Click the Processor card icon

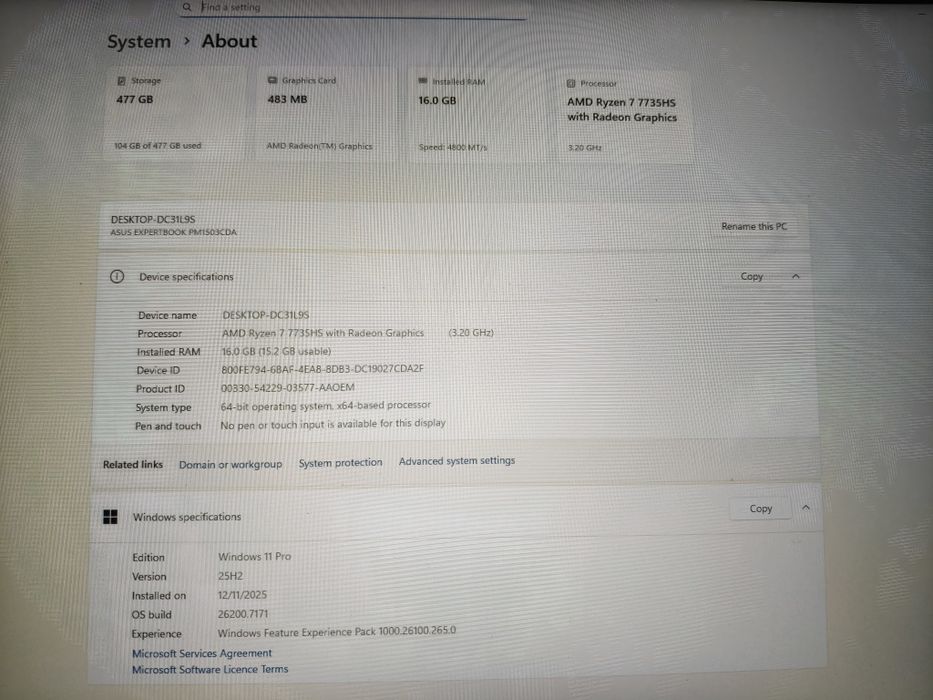(571, 83)
